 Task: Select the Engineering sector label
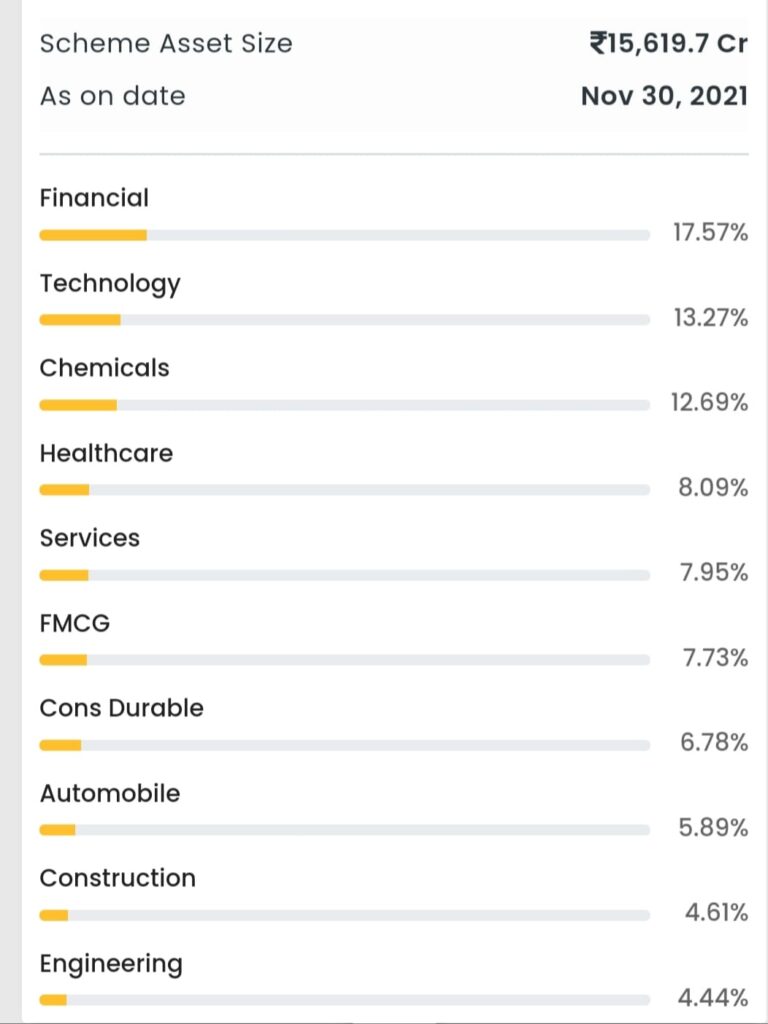(x=111, y=965)
